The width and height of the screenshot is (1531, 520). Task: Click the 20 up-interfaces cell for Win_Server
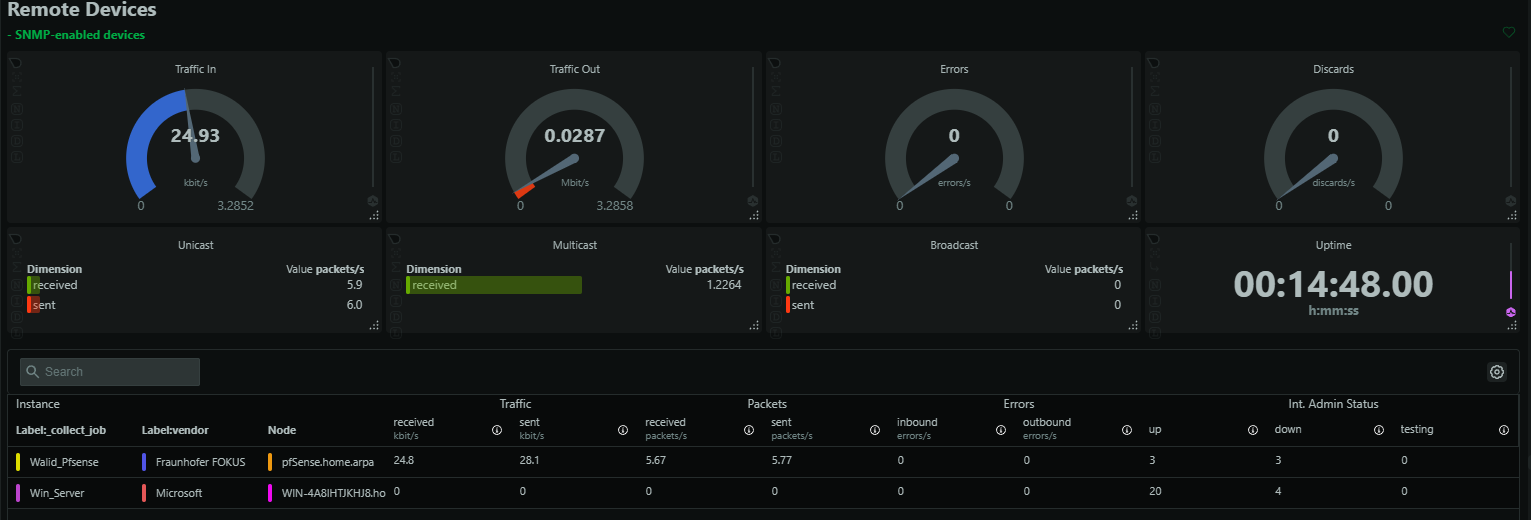[1155, 493]
